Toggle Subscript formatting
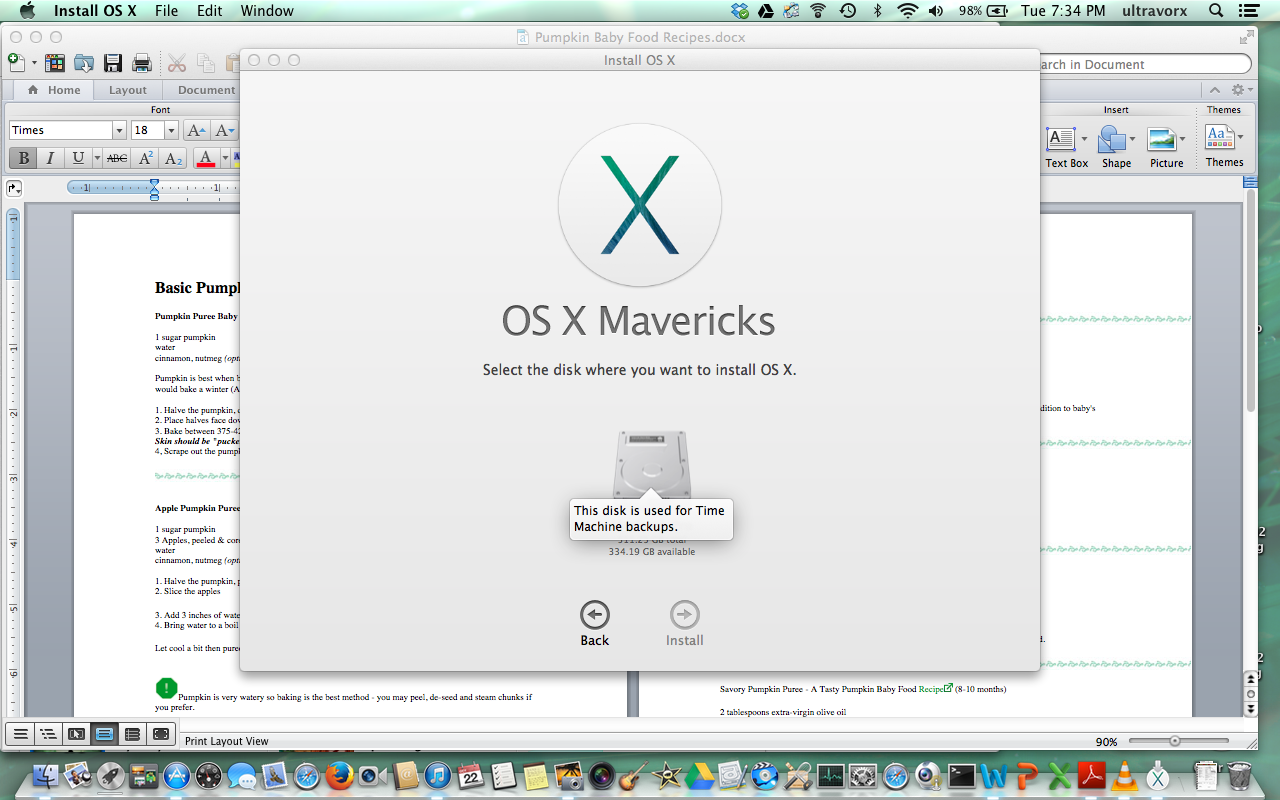1280x800 pixels. tap(173, 158)
